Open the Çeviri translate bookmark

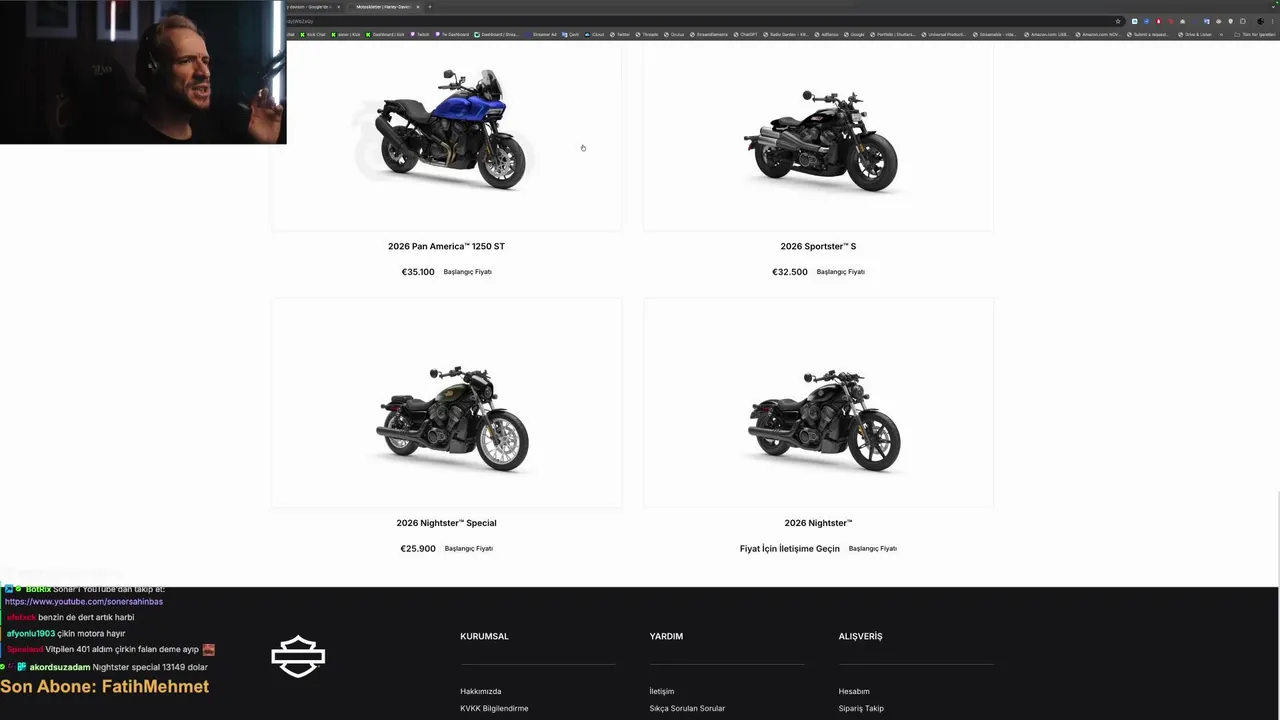coord(571,34)
